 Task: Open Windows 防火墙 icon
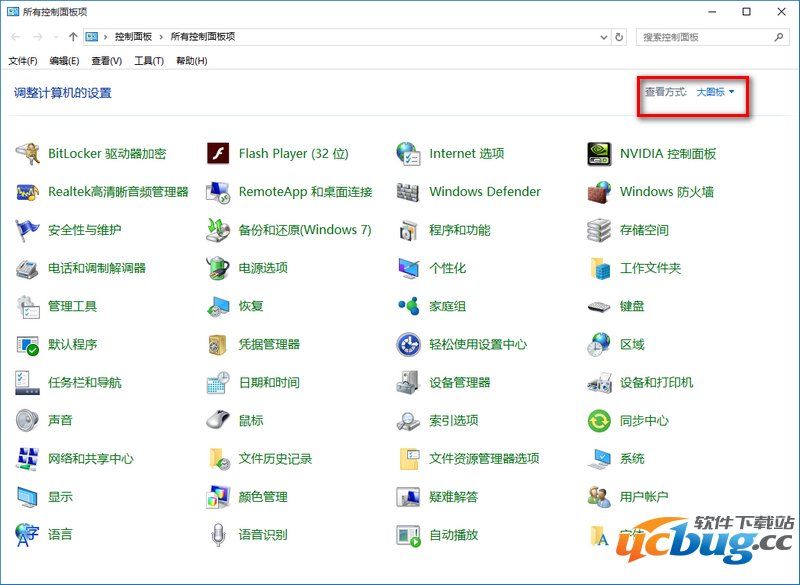(x=599, y=192)
